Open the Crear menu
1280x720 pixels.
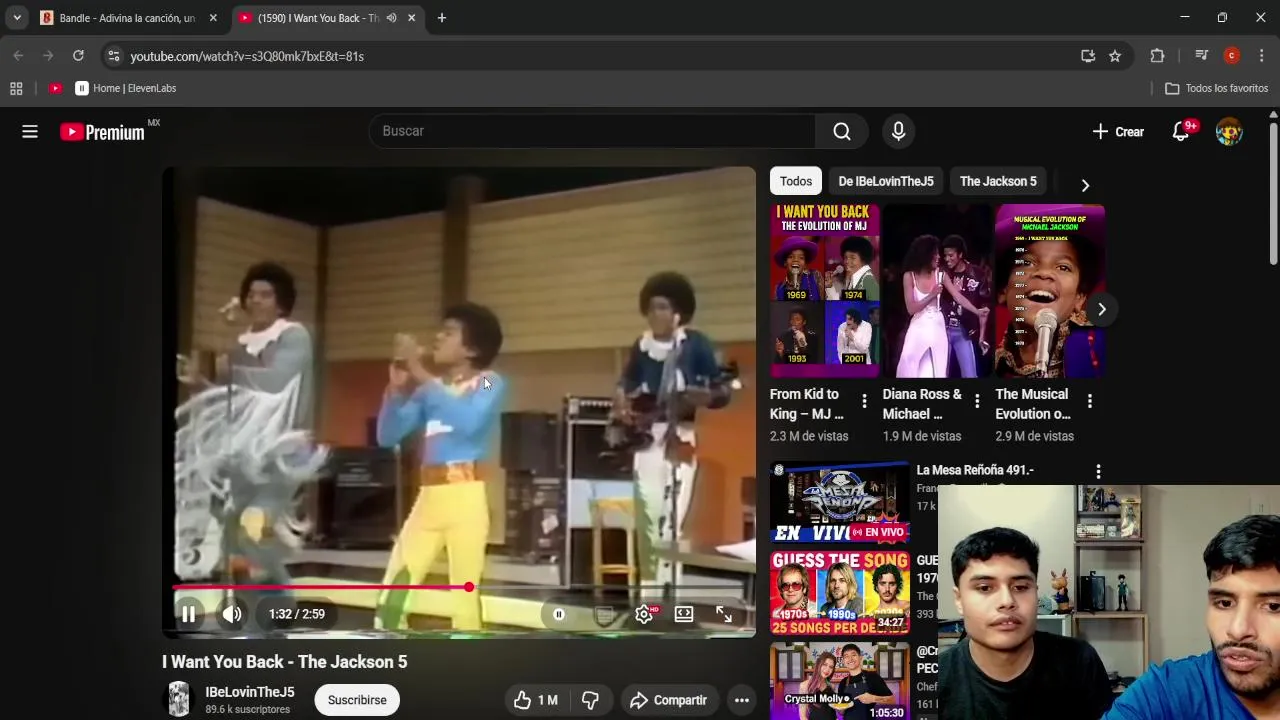point(1118,131)
